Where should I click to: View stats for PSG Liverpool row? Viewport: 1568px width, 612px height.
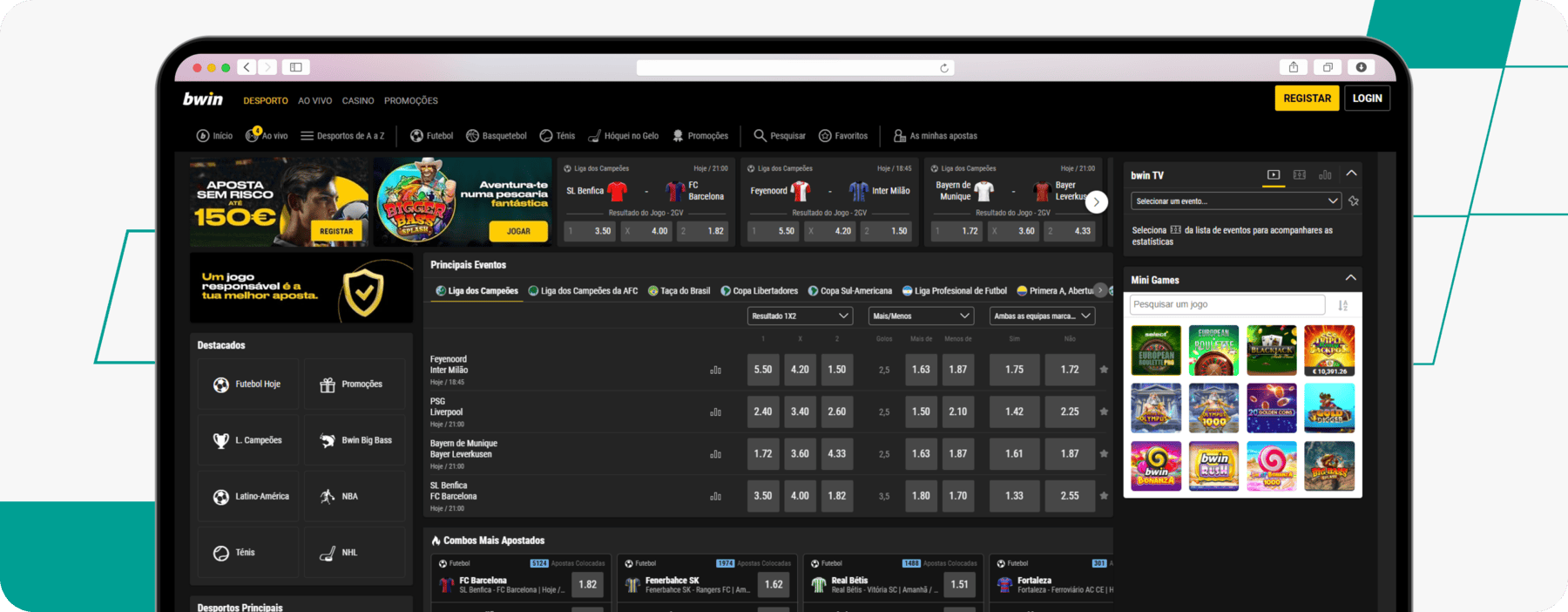(x=715, y=412)
